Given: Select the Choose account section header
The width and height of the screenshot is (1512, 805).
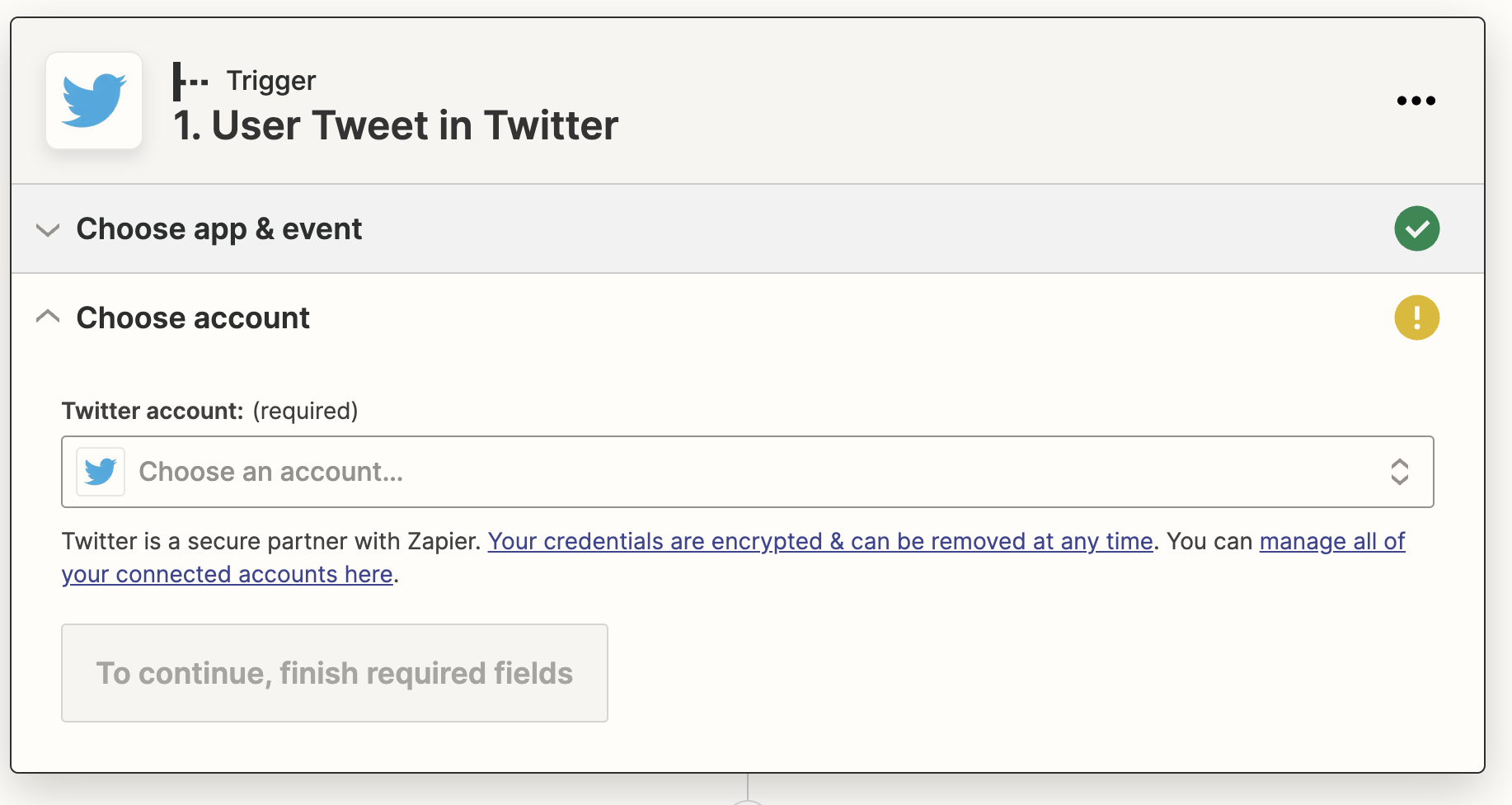Looking at the screenshot, I should pos(748,318).
